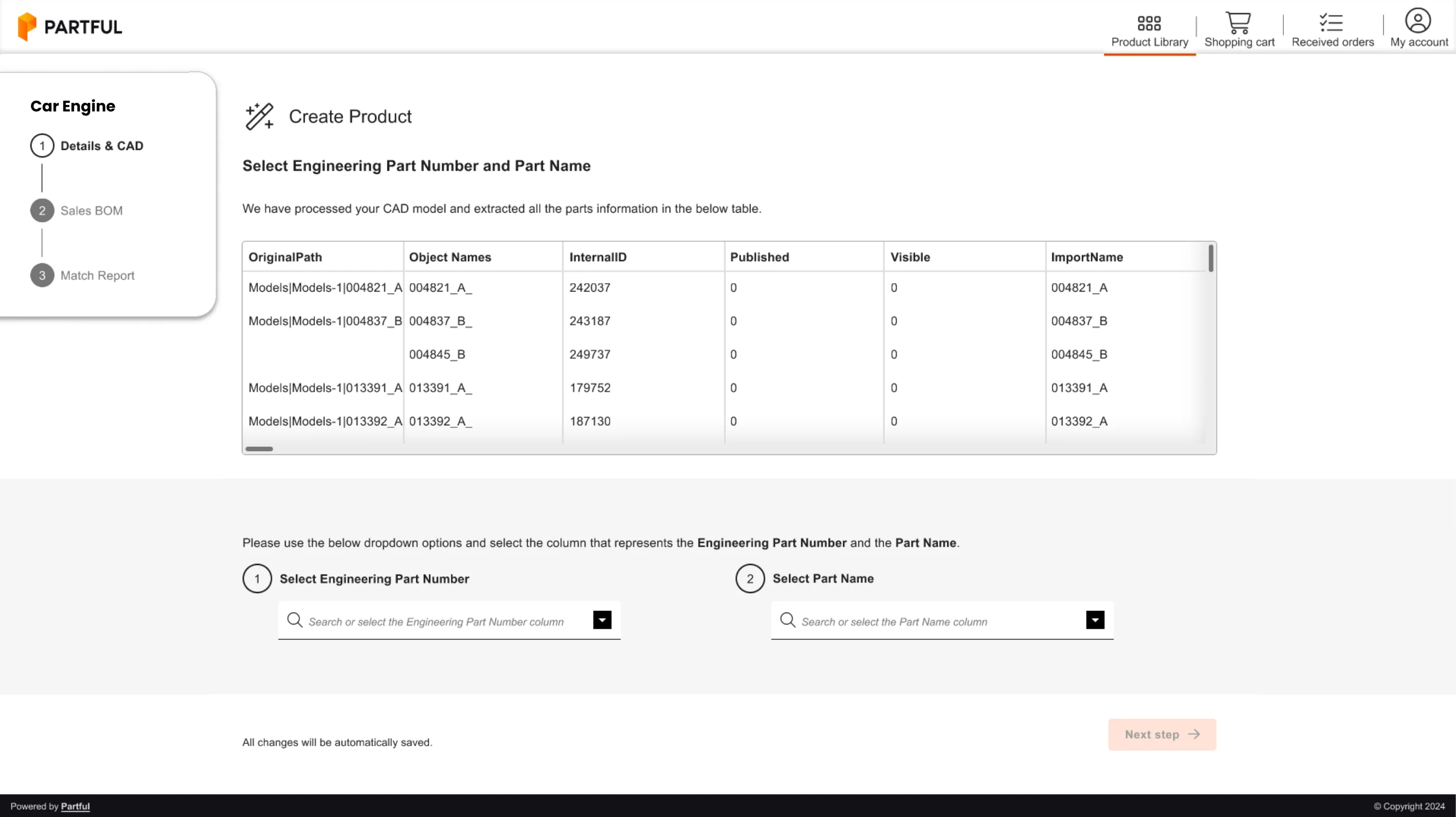Click InternalID value 243187

coord(589,321)
